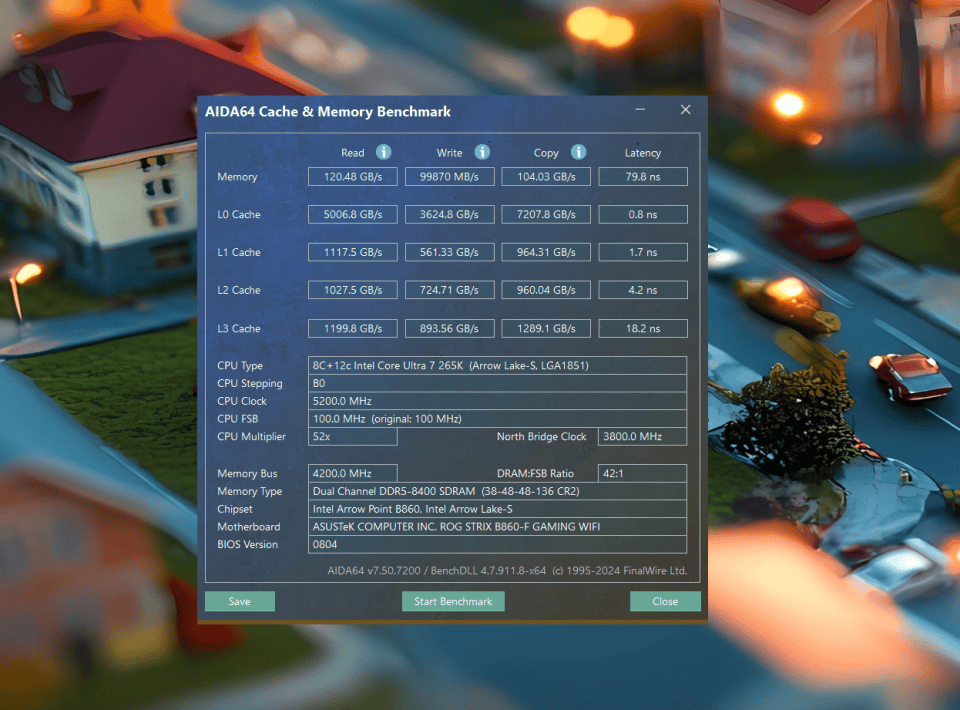Click AIDA64 v7.50.7200 version footer text

tap(507, 570)
